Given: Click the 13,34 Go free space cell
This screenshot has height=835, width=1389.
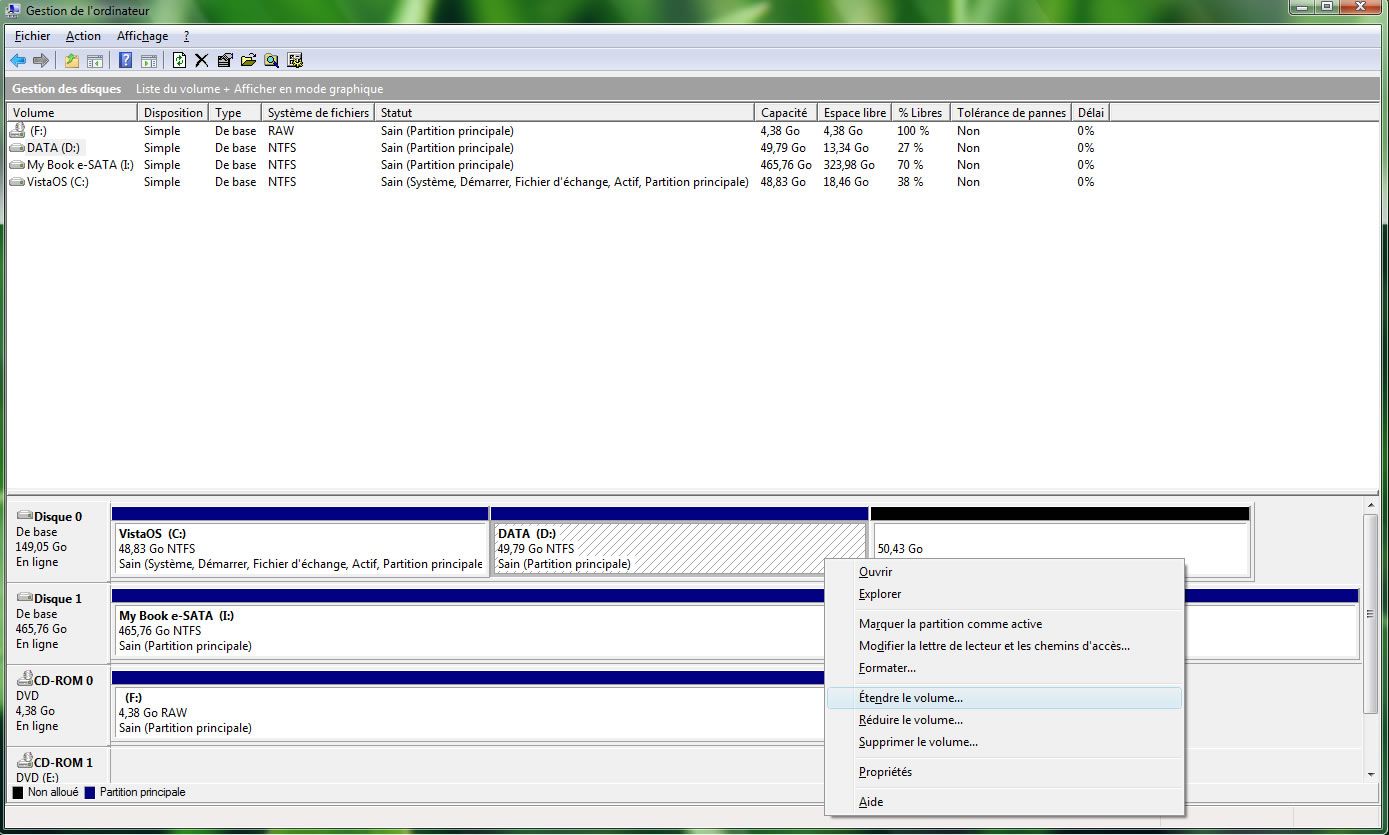Looking at the screenshot, I should 846,148.
